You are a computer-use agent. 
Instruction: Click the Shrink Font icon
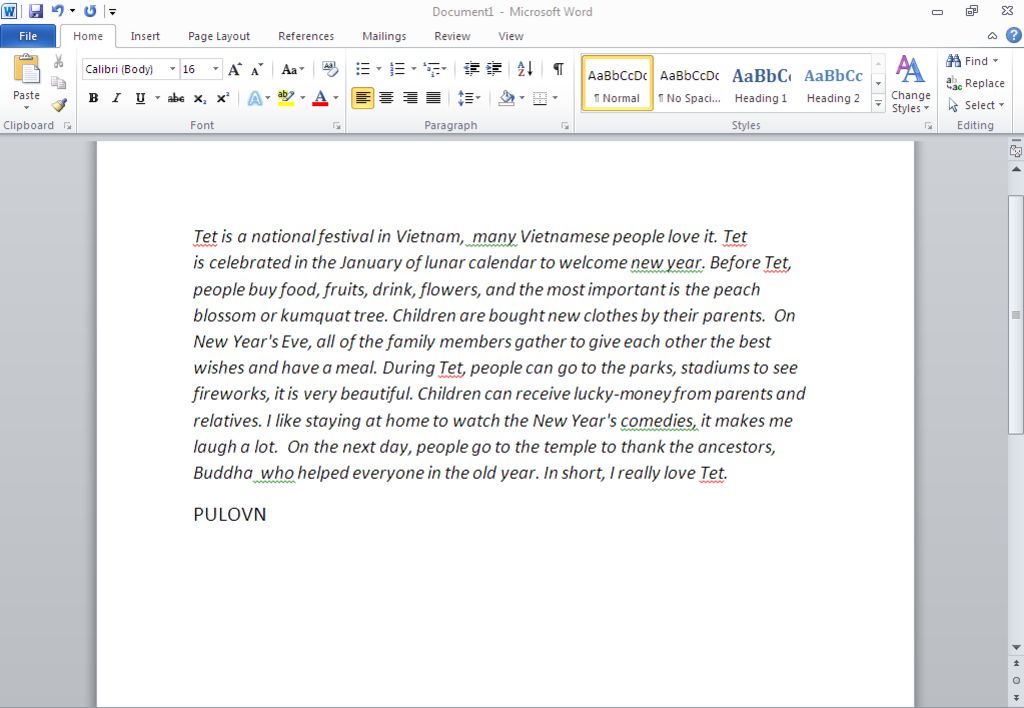(x=257, y=69)
